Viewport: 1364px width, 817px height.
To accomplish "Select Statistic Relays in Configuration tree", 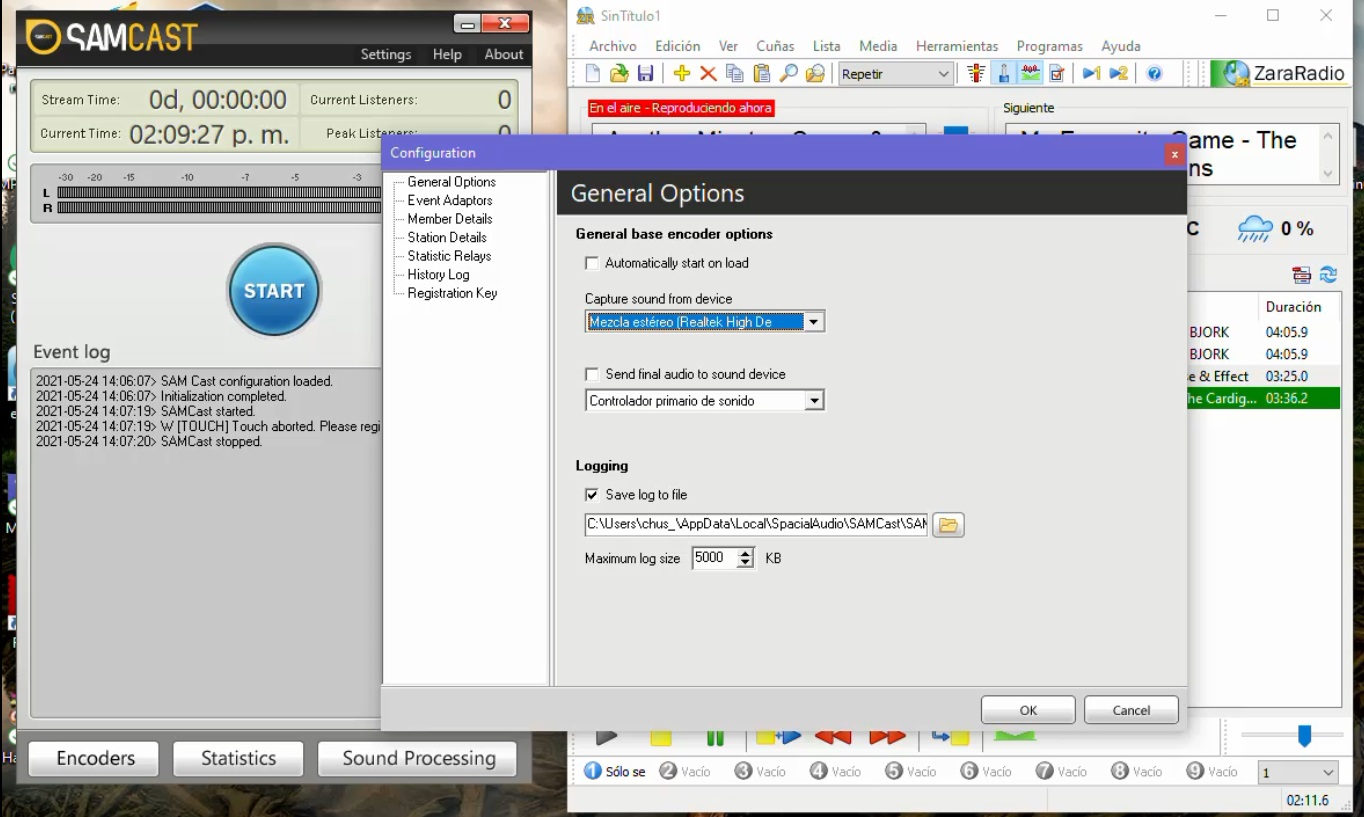I will [x=449, y=256].
